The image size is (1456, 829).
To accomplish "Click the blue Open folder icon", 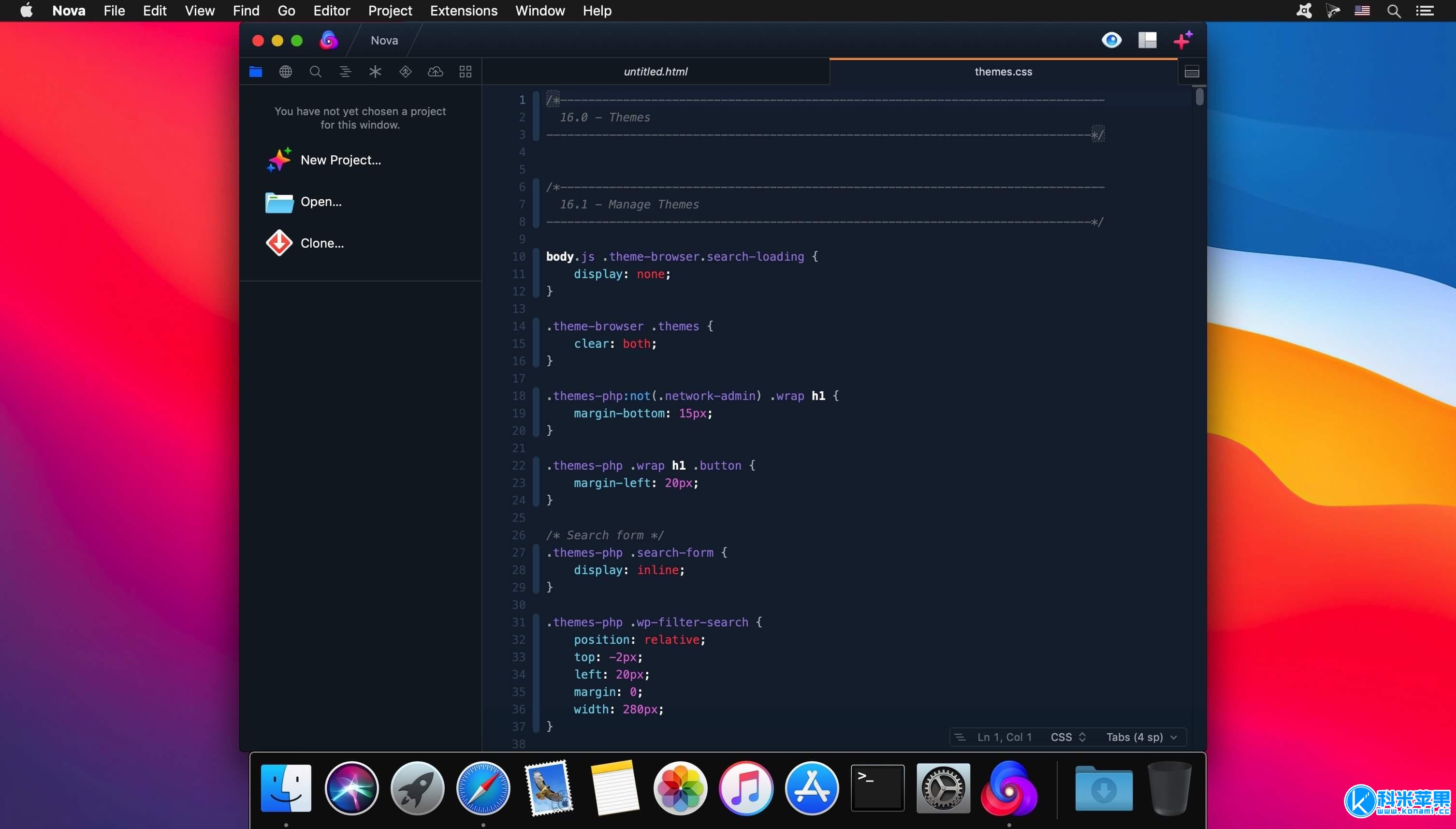I will pos(279,202).
